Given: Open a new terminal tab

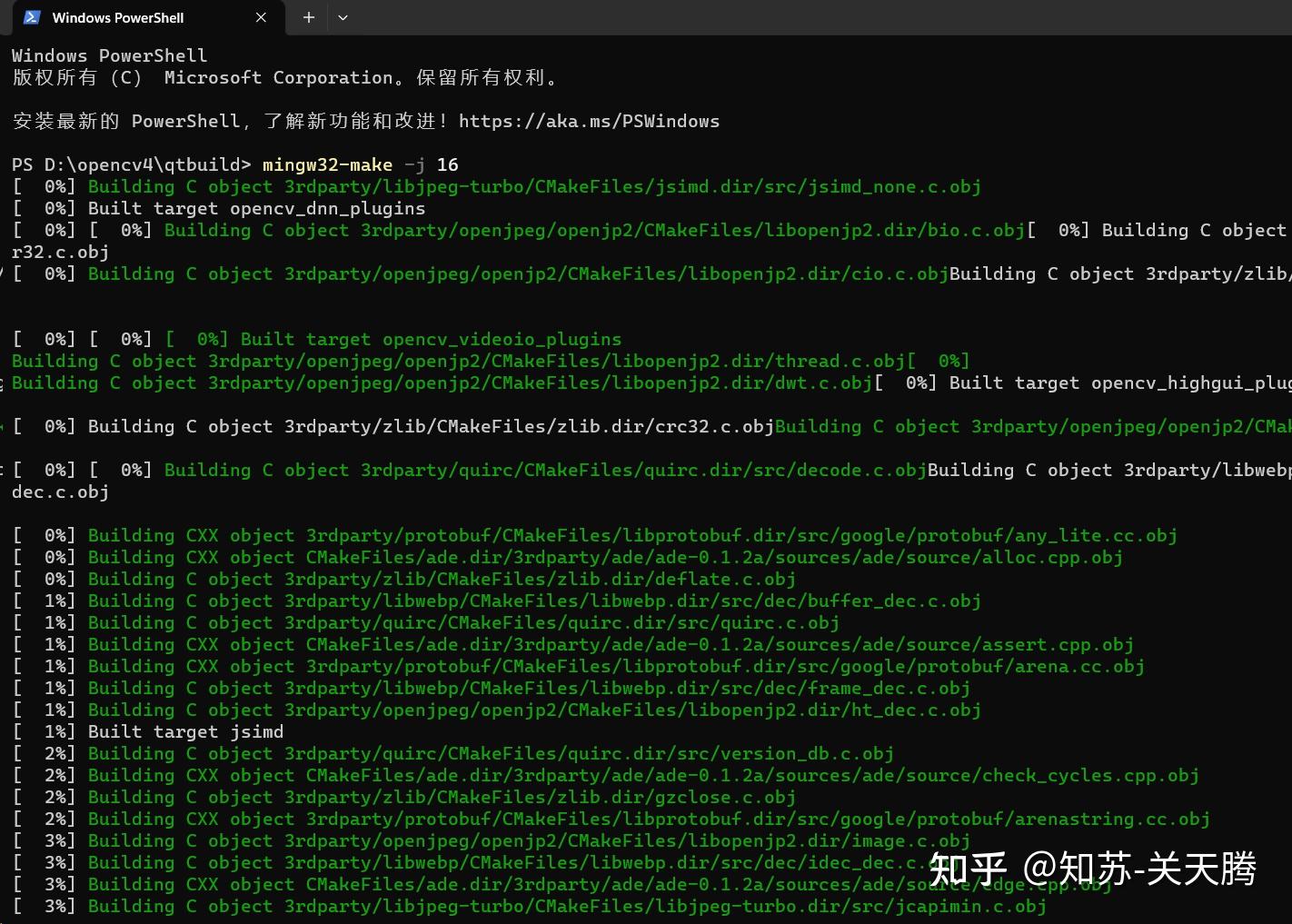Looking at the screenshot, I should [309, 17].
